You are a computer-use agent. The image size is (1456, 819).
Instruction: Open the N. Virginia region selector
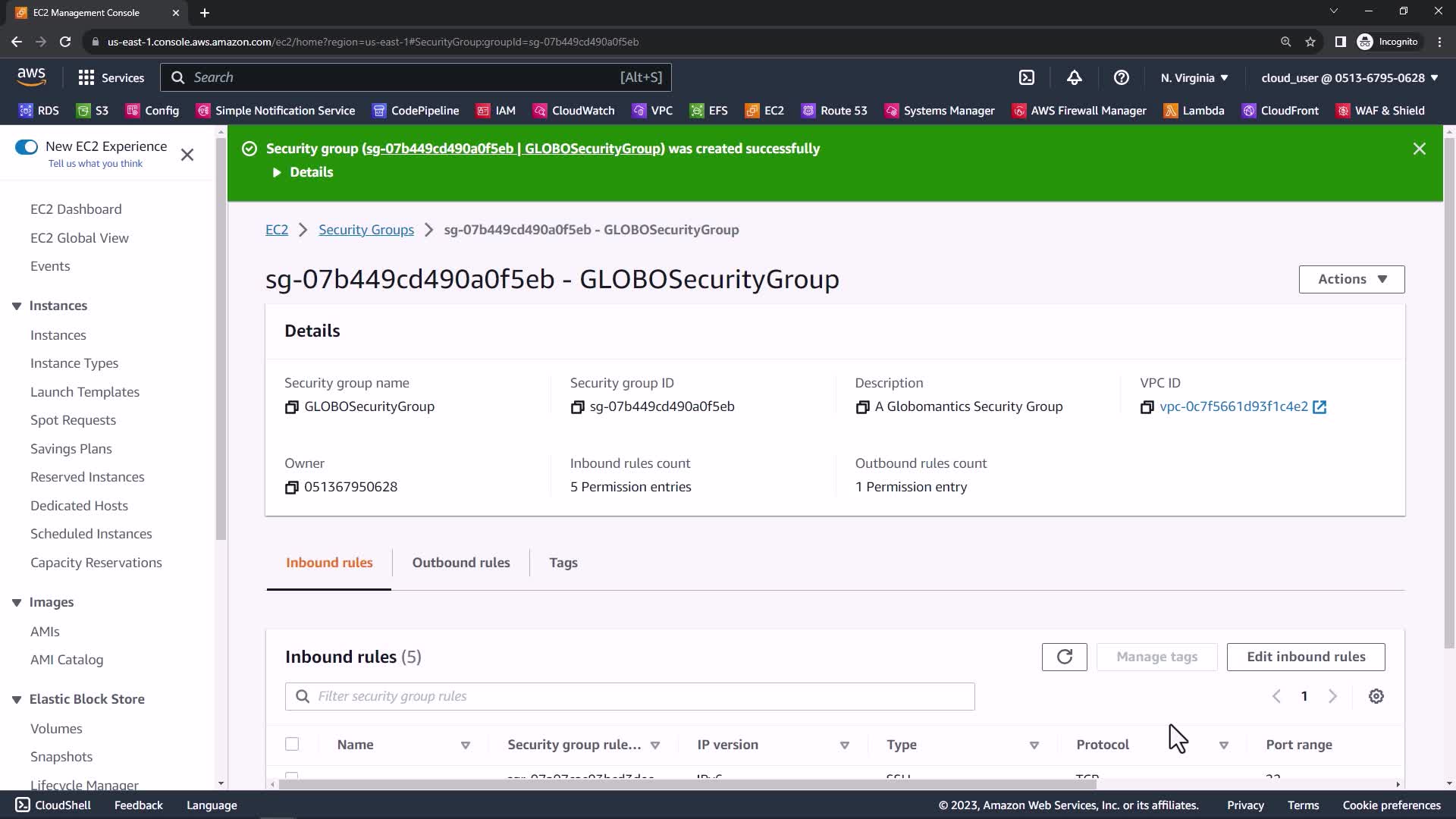pos(1194,77)
